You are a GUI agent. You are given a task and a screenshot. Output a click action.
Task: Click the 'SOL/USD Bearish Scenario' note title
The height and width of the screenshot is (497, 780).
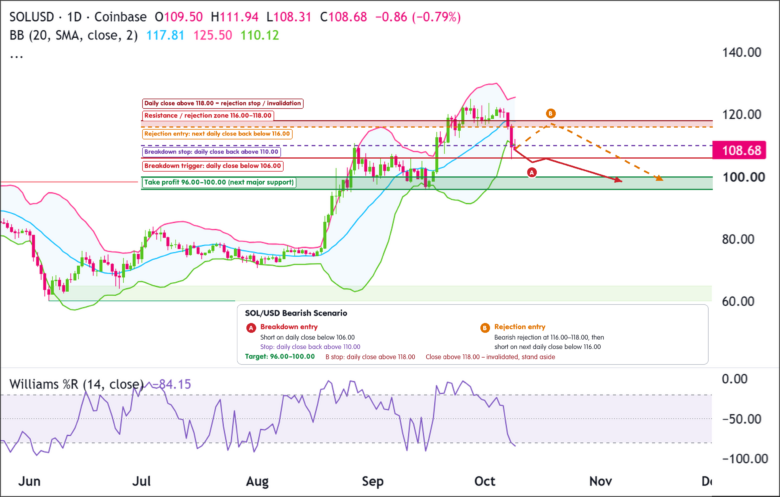296,313
